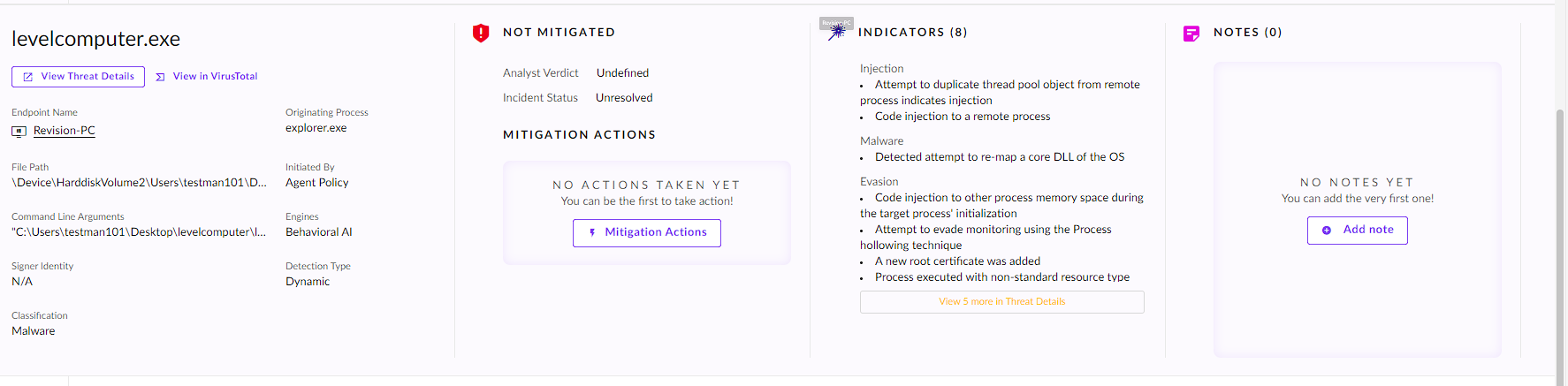Click the plus icon in Add note

(1327, 230)
